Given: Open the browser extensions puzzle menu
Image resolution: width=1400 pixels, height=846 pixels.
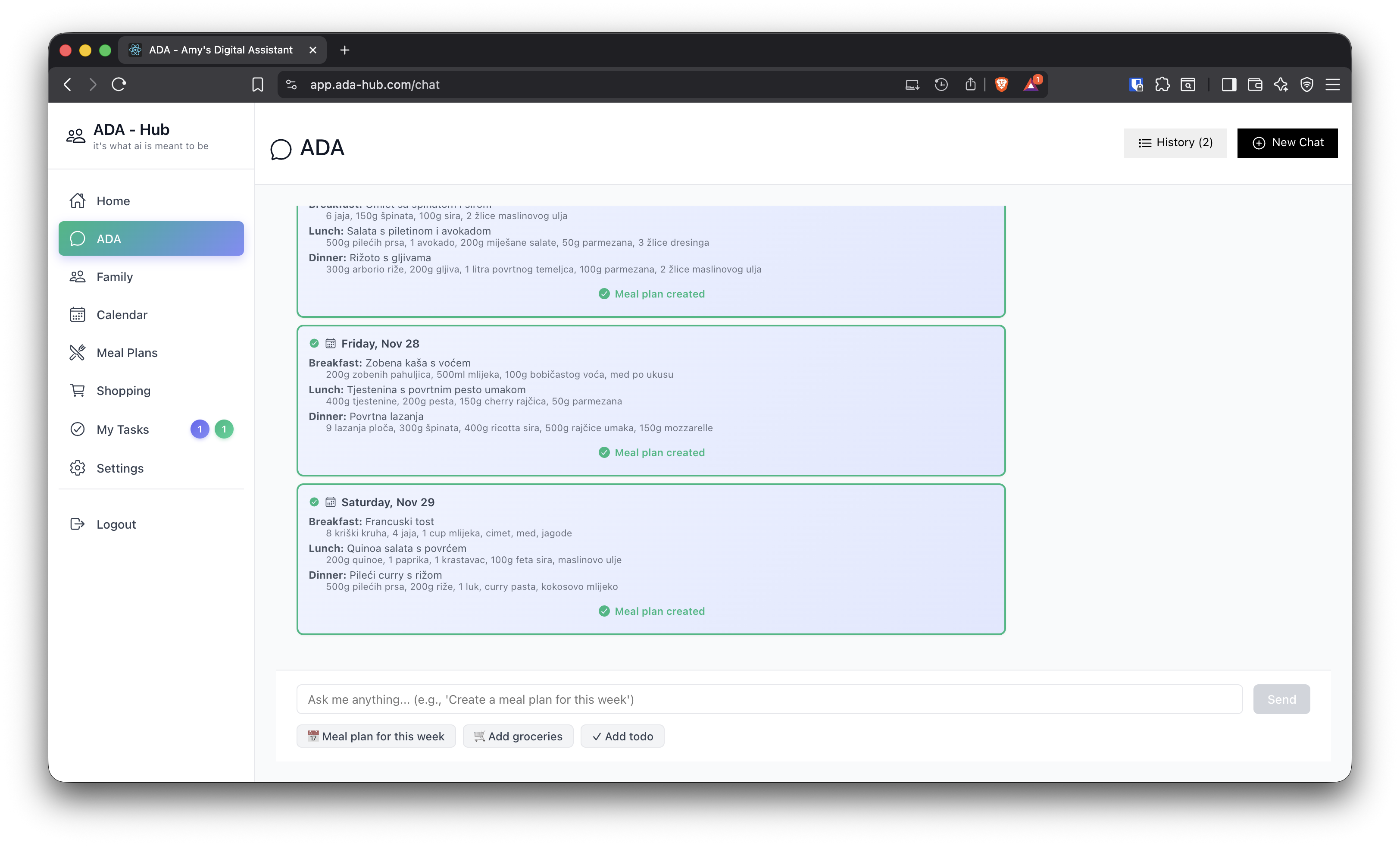Looking at the screenshot, I should [1162, 85].
